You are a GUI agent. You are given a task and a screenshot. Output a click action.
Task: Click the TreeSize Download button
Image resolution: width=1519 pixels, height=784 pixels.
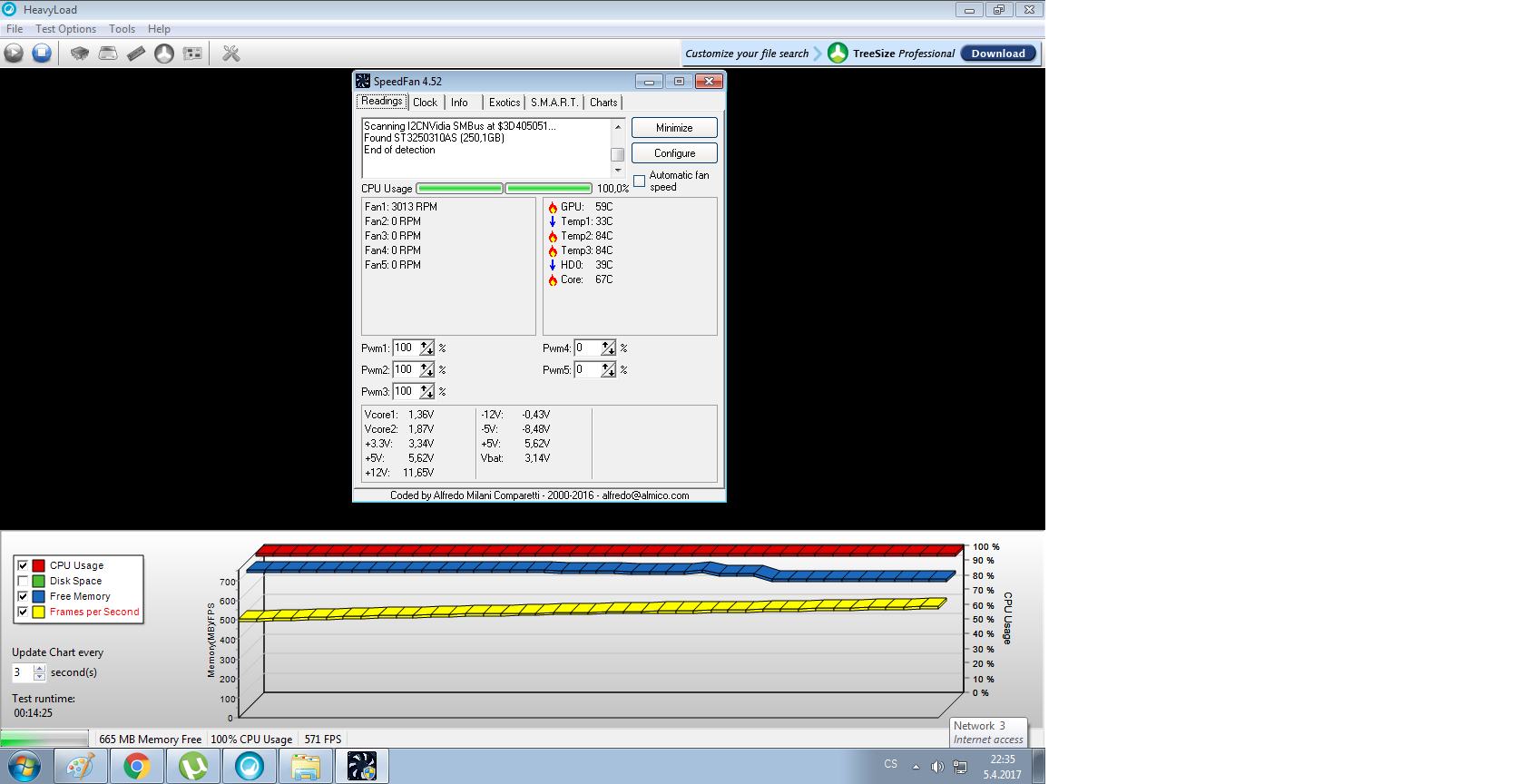(x=998, y=54)
